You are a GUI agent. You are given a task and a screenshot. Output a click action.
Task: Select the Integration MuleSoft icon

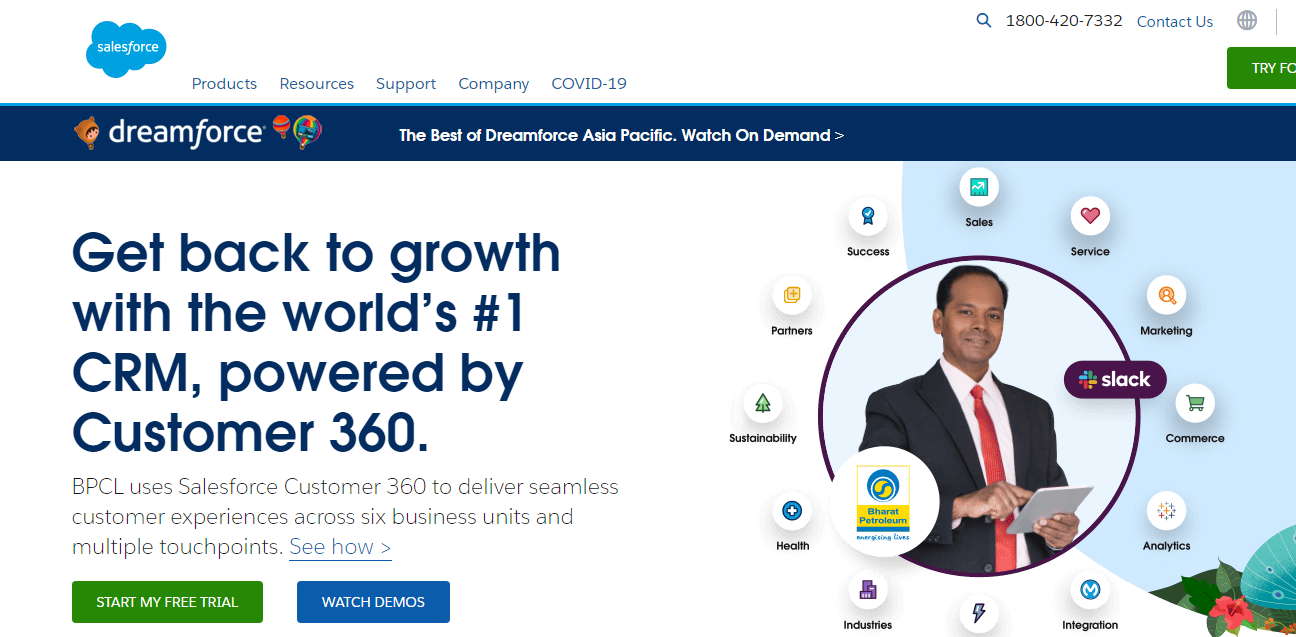[x=1089, y=591]
